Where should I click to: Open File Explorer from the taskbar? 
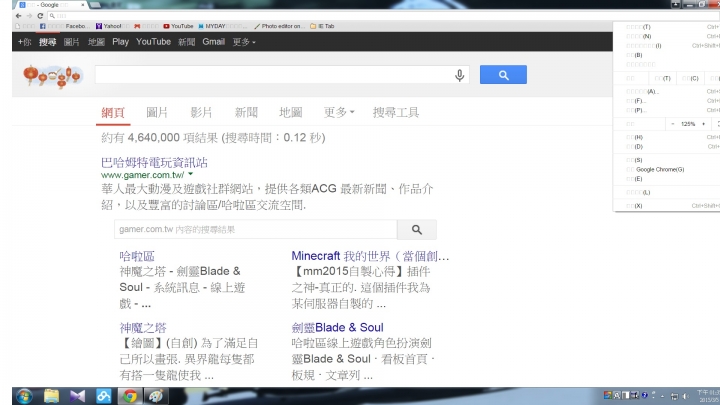[x=51, y=396]
